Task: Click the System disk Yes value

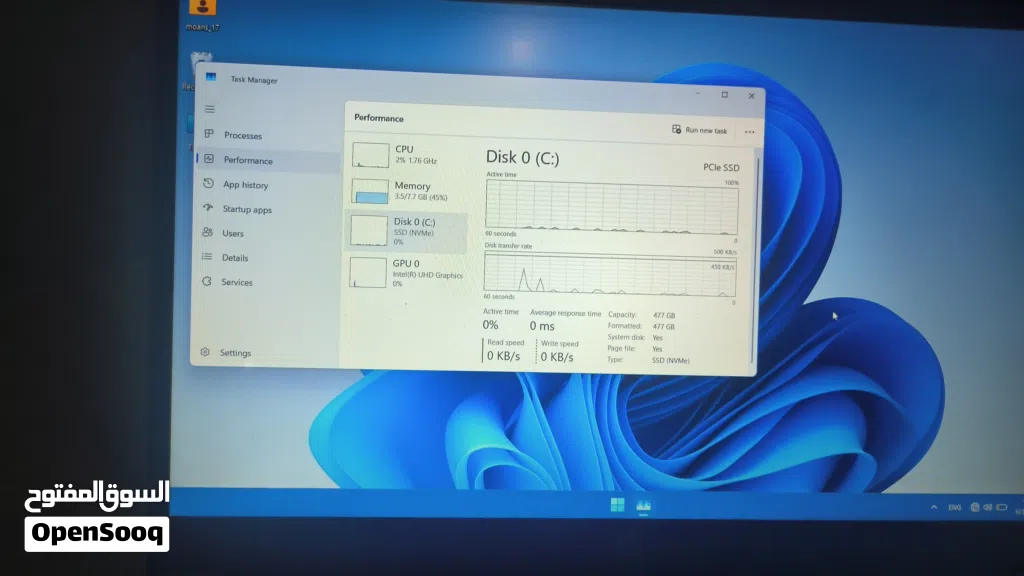Action: [657, 338]
